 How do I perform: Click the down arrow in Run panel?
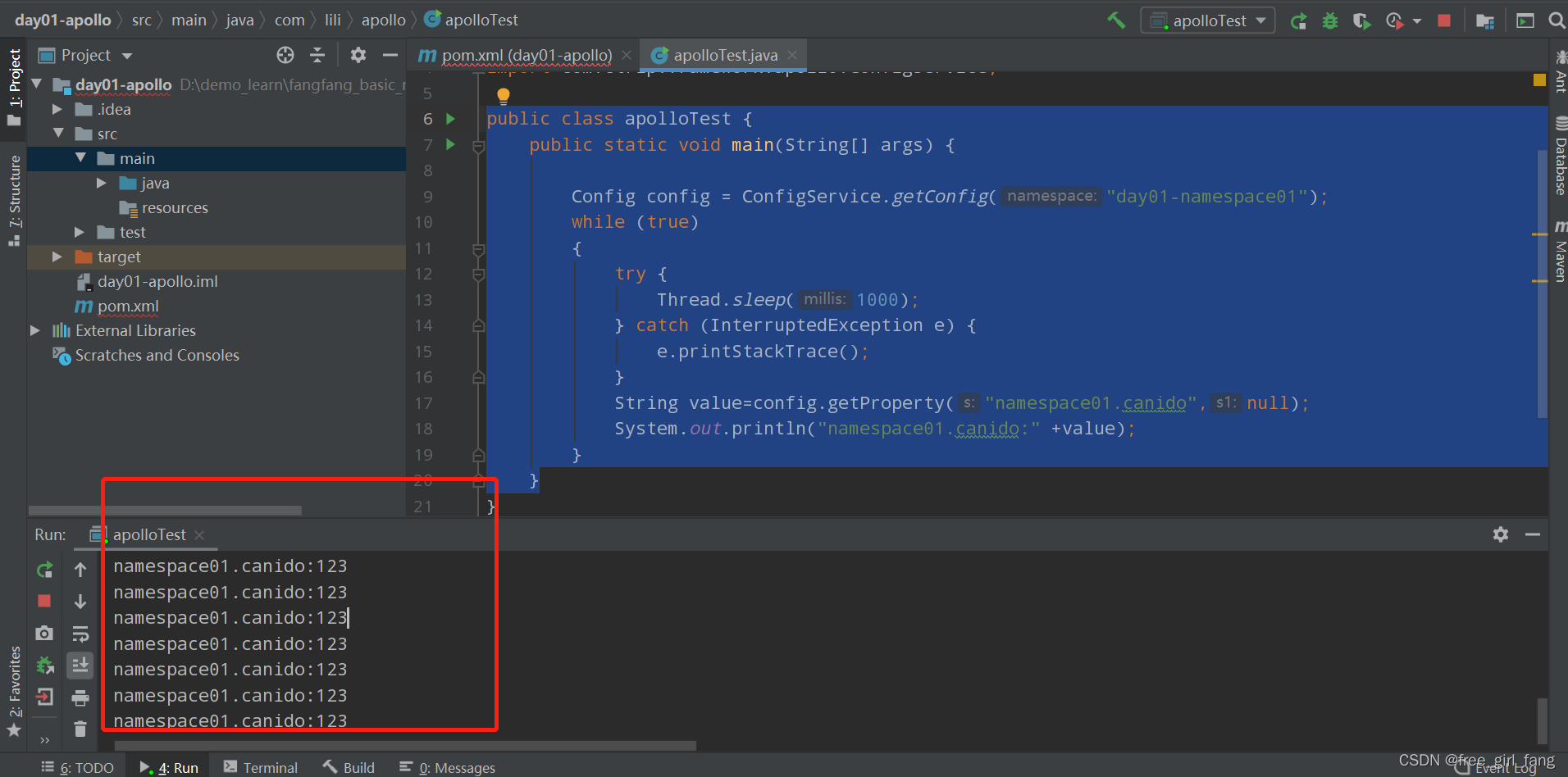[x=80, y=601]
